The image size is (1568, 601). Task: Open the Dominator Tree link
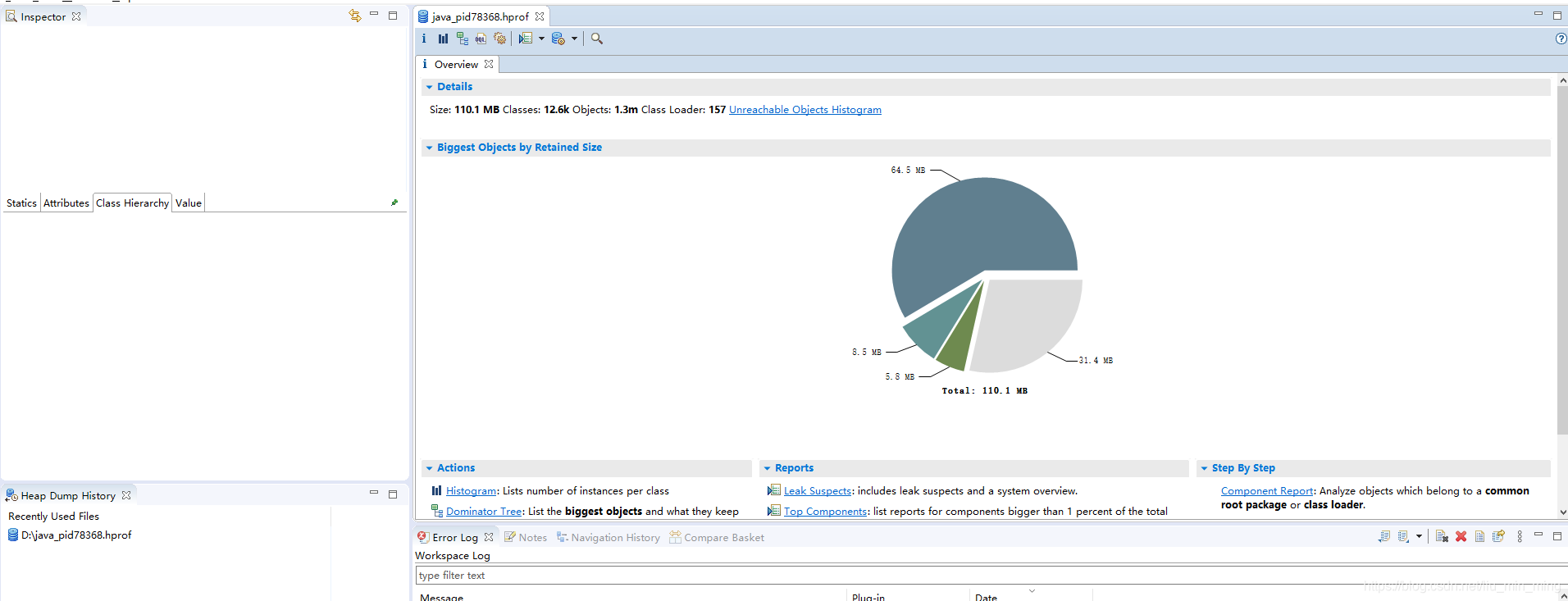484,511
